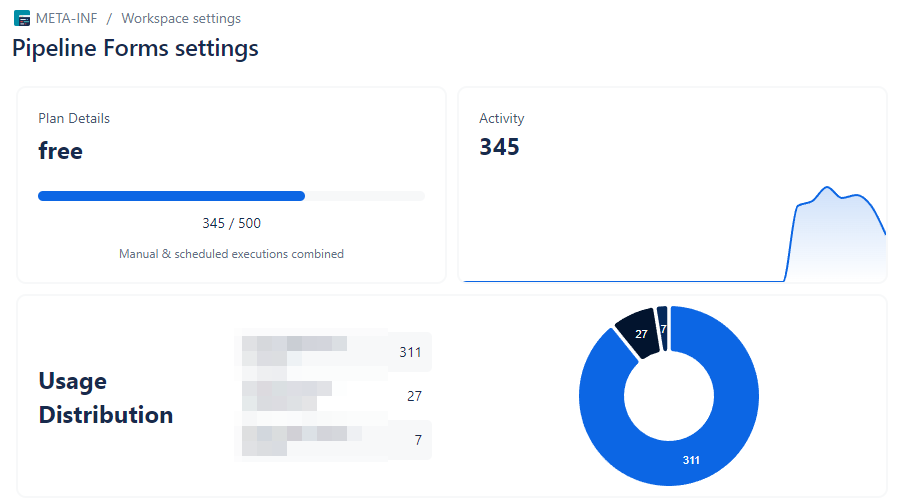Click the Plan Details label
The height and width of the screenshot is (504, 903).
point(74,118)
